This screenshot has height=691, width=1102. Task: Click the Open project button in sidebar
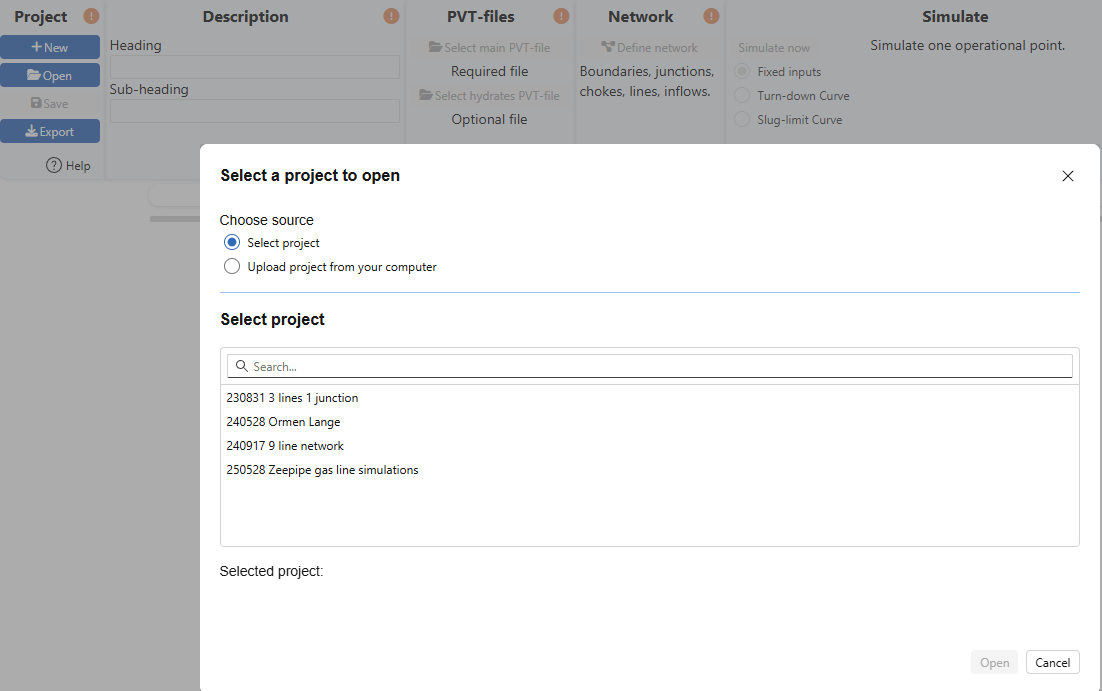[50, 75]
